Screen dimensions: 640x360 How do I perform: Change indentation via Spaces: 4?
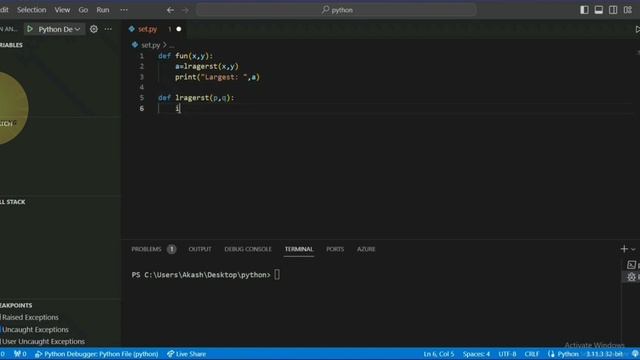[476, 354]
